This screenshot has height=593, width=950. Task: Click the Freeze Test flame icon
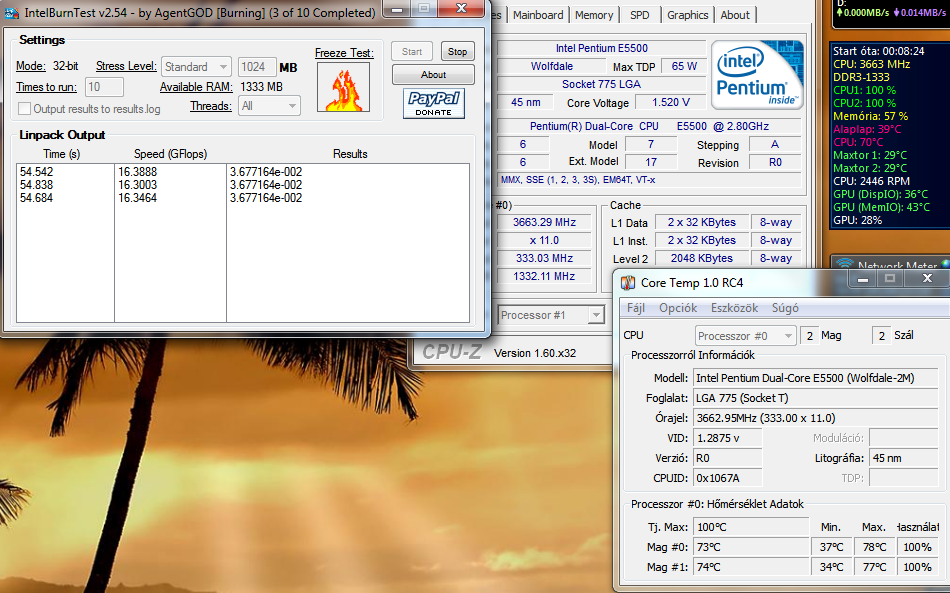point(344,87)
